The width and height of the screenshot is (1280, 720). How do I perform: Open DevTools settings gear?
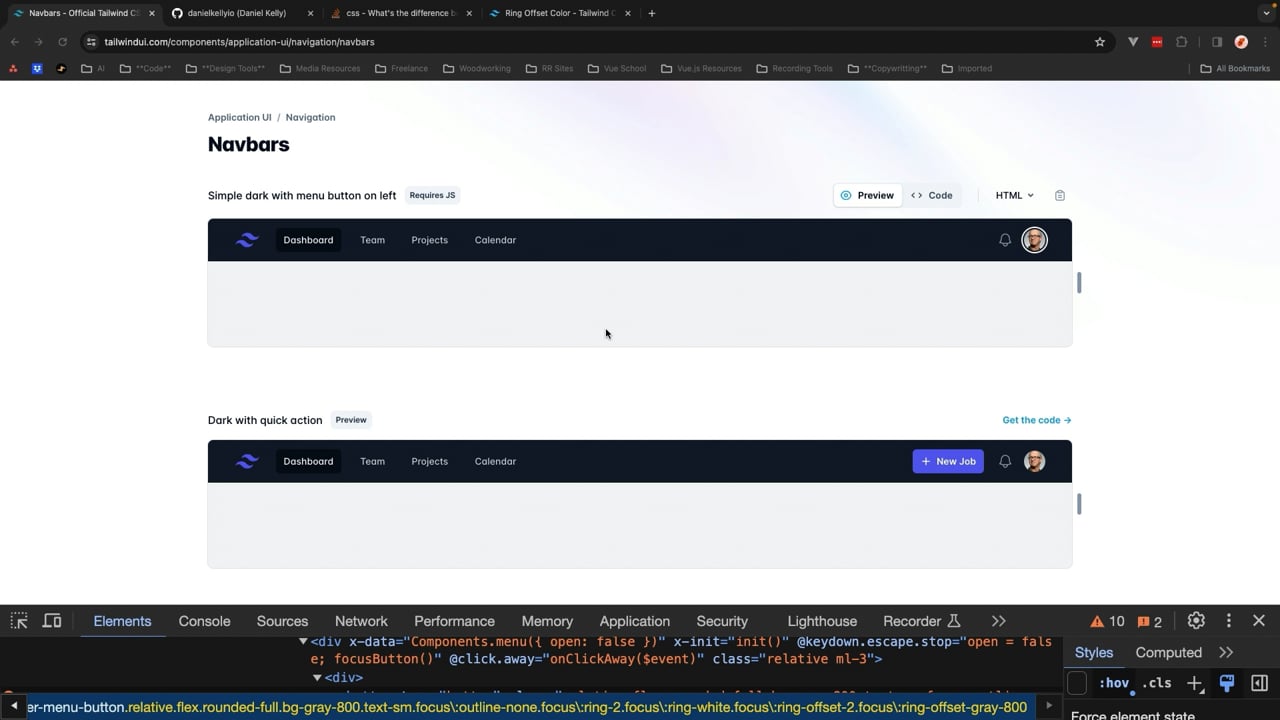[x=1196, y=621]
